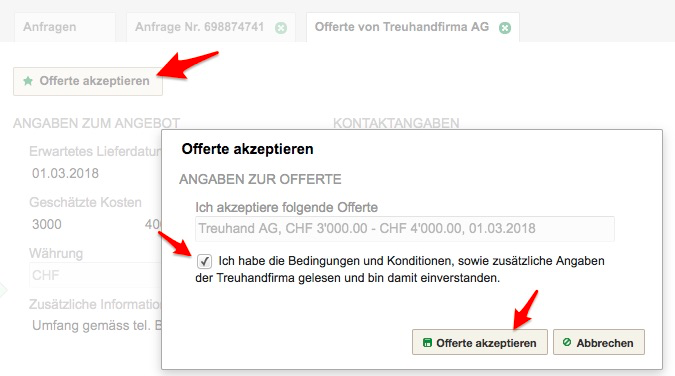This screenshot has height=376, width=675.
Task: Cancel the dialog with Abbrechen
Action: click(x=599, y=342)
